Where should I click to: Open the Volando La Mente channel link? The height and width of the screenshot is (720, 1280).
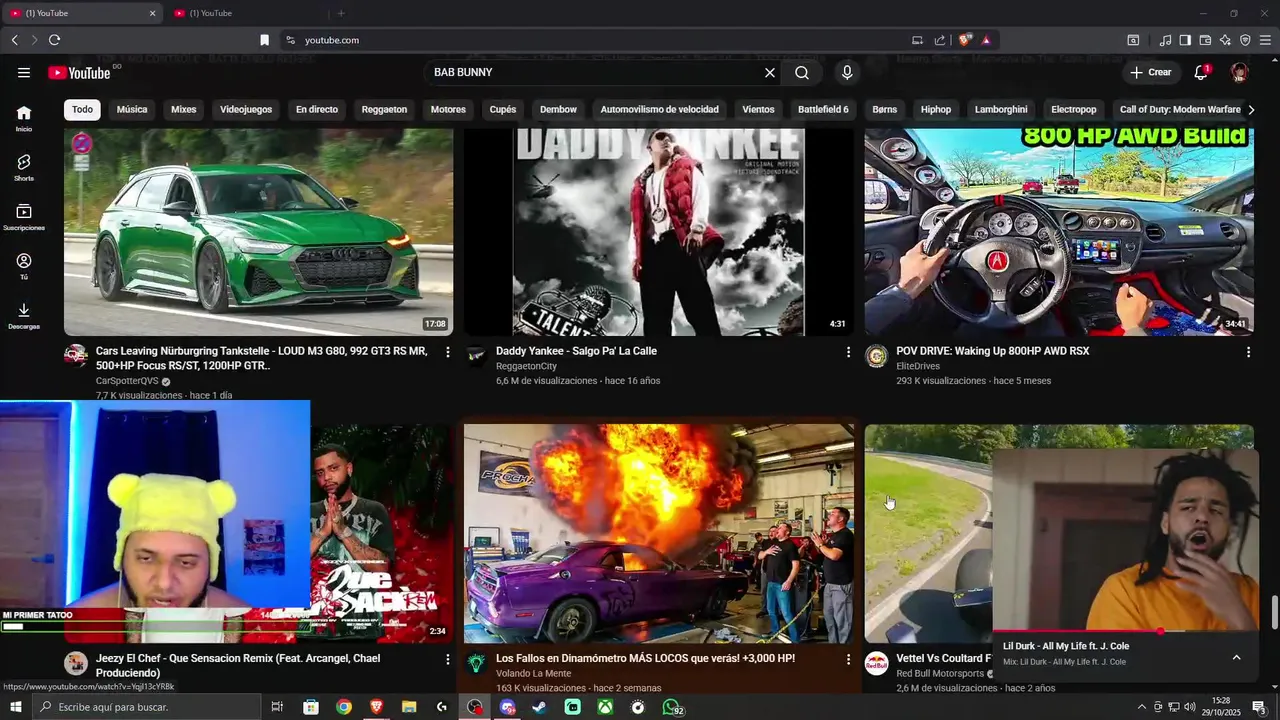[533, 673]
